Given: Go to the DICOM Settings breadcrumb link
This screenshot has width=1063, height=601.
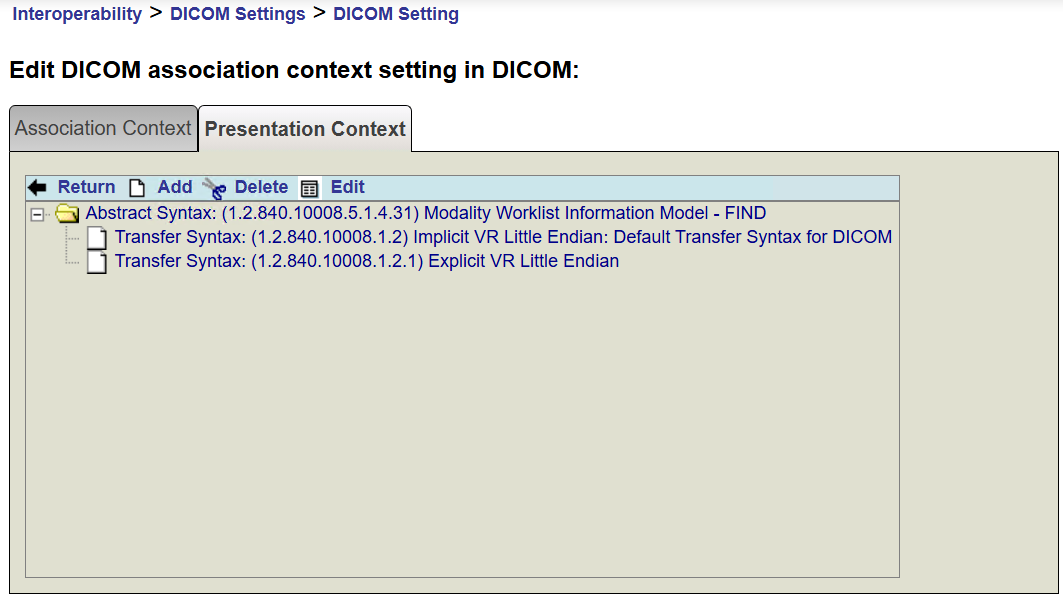Looking at the screenshot, I should coord(238,14).
